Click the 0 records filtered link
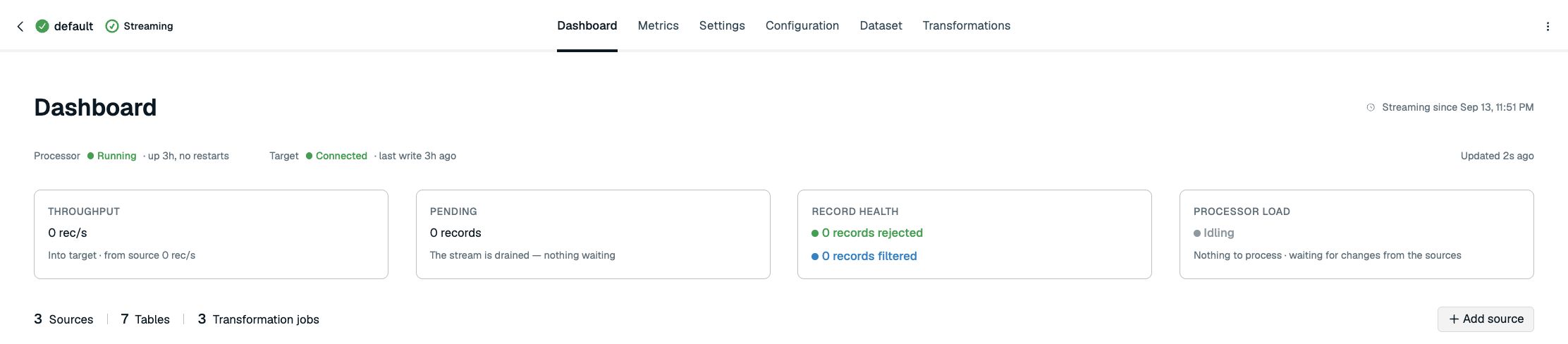This screenshot has height=344, width=1568. (x=869, y=257)
